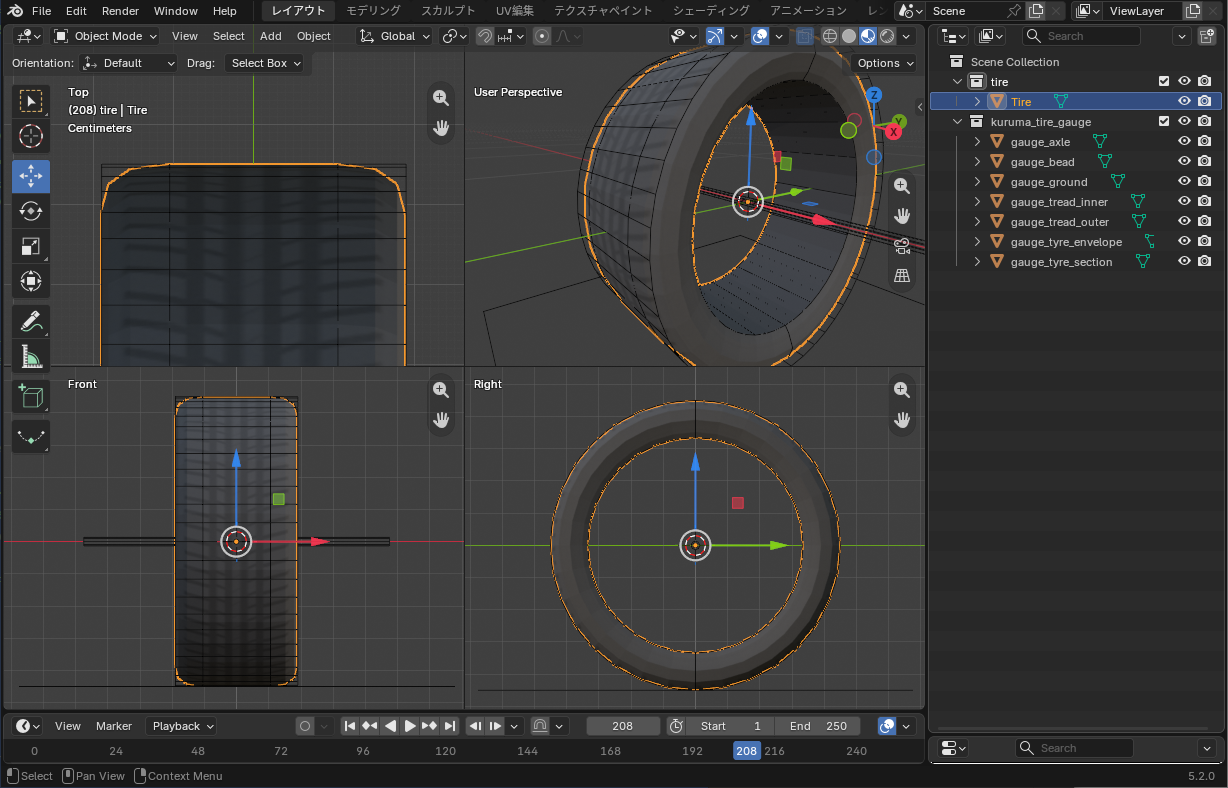The height and width of the screenshot is (788, 1228).
Task: Select the Measure tool
Action: (x=31, y=356)
